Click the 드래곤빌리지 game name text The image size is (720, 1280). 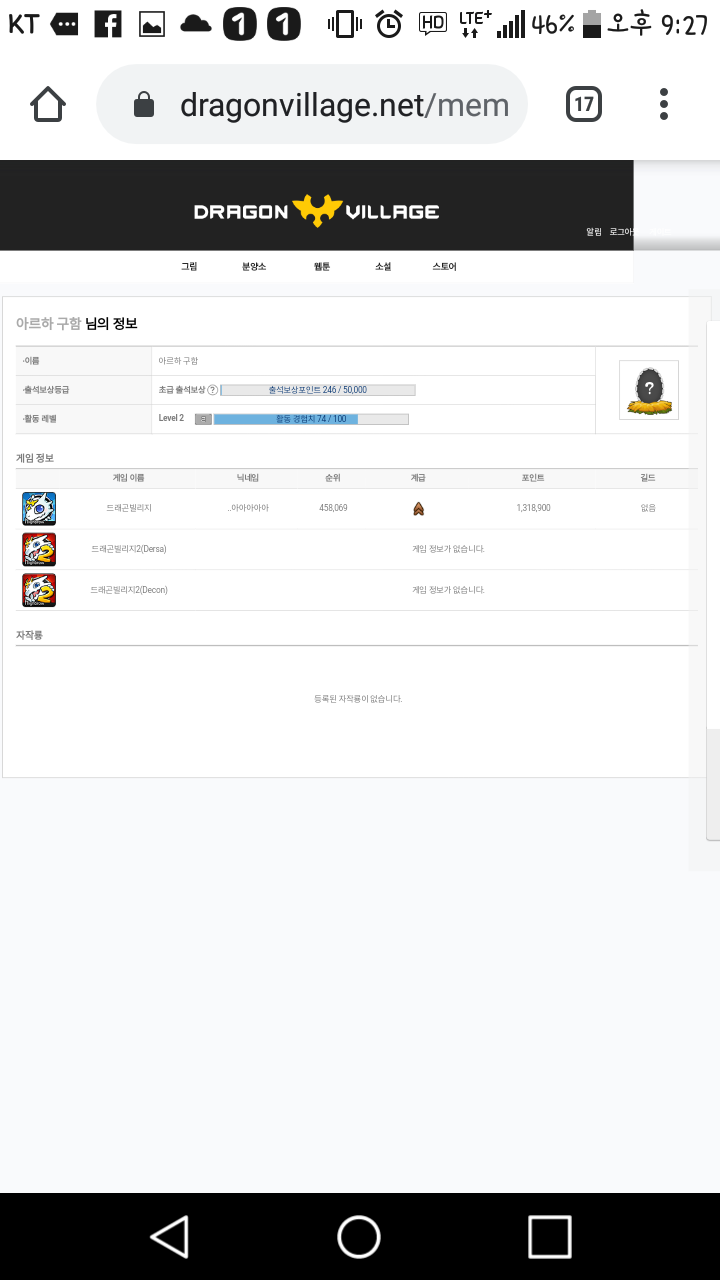coord(128,508)
